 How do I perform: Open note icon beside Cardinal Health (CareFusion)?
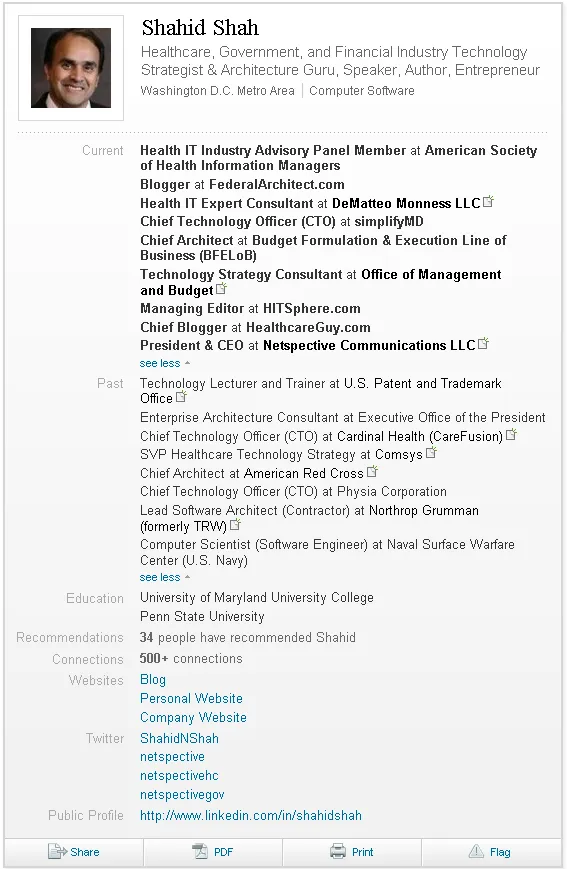512,434
